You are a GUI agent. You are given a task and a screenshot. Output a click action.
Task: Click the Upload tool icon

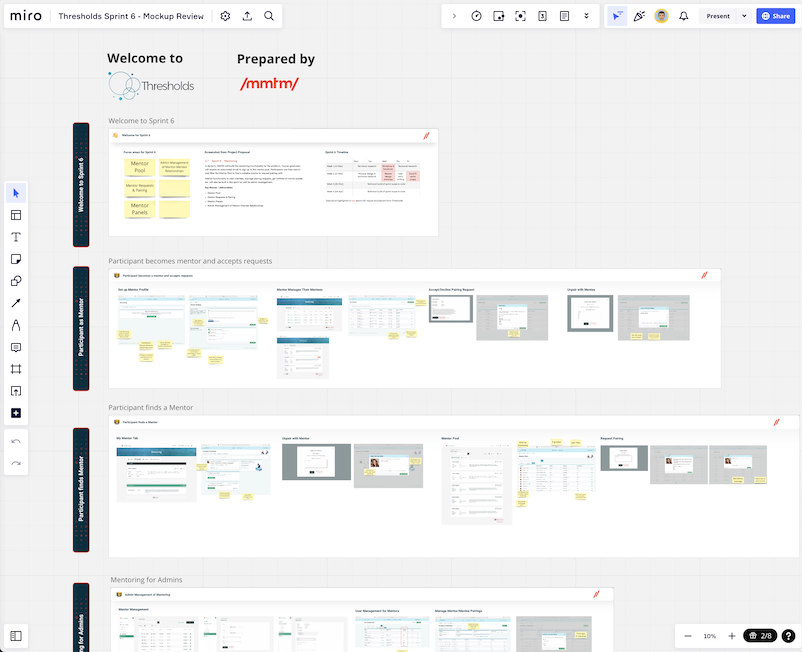pyautogui.click(x=16, y=391)
